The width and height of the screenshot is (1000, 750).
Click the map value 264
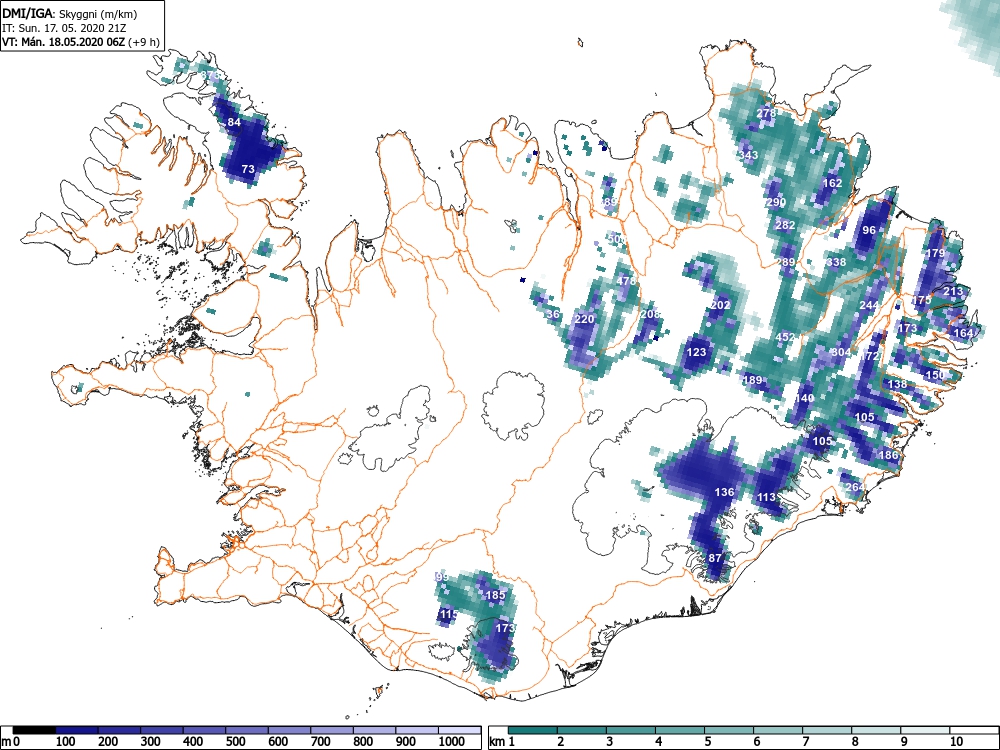pos(855,487)
